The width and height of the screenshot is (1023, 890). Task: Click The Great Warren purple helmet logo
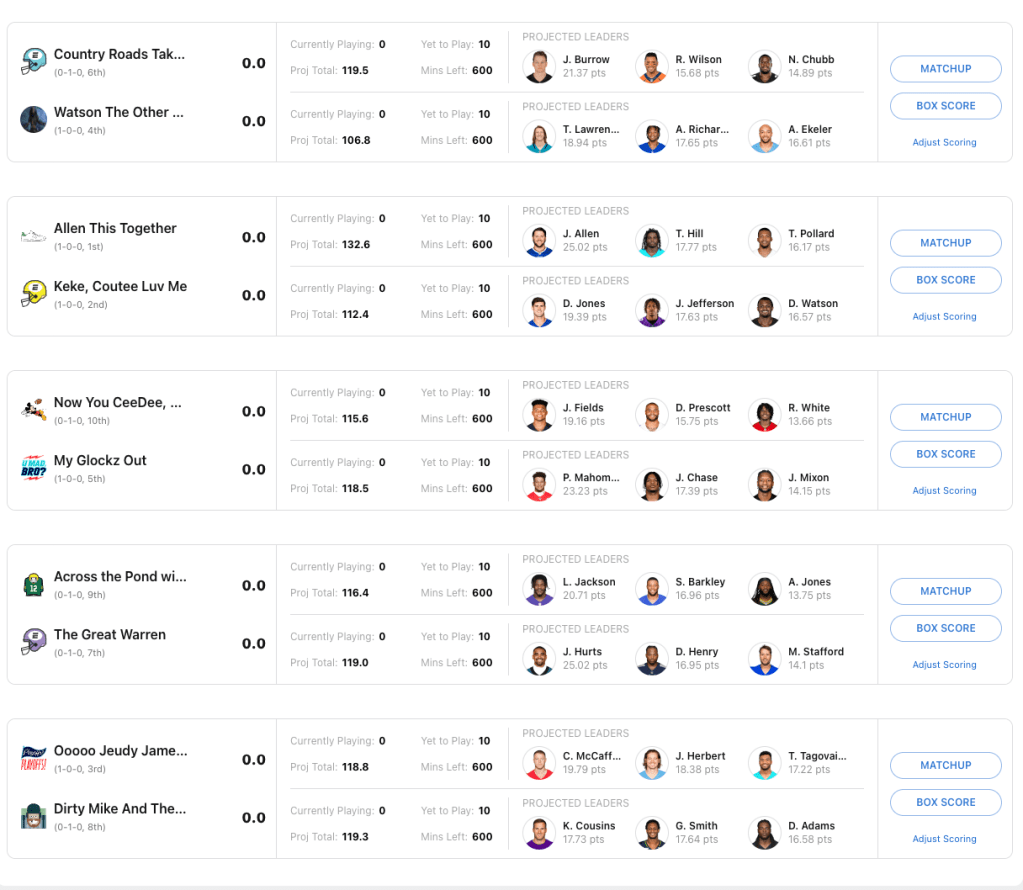click(34, 642)
